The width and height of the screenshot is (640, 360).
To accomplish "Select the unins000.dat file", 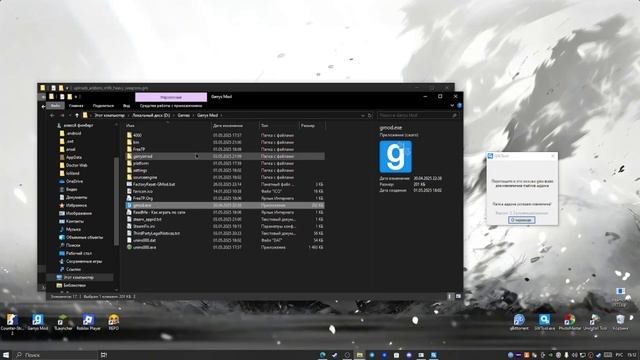I will coord(225,240).
